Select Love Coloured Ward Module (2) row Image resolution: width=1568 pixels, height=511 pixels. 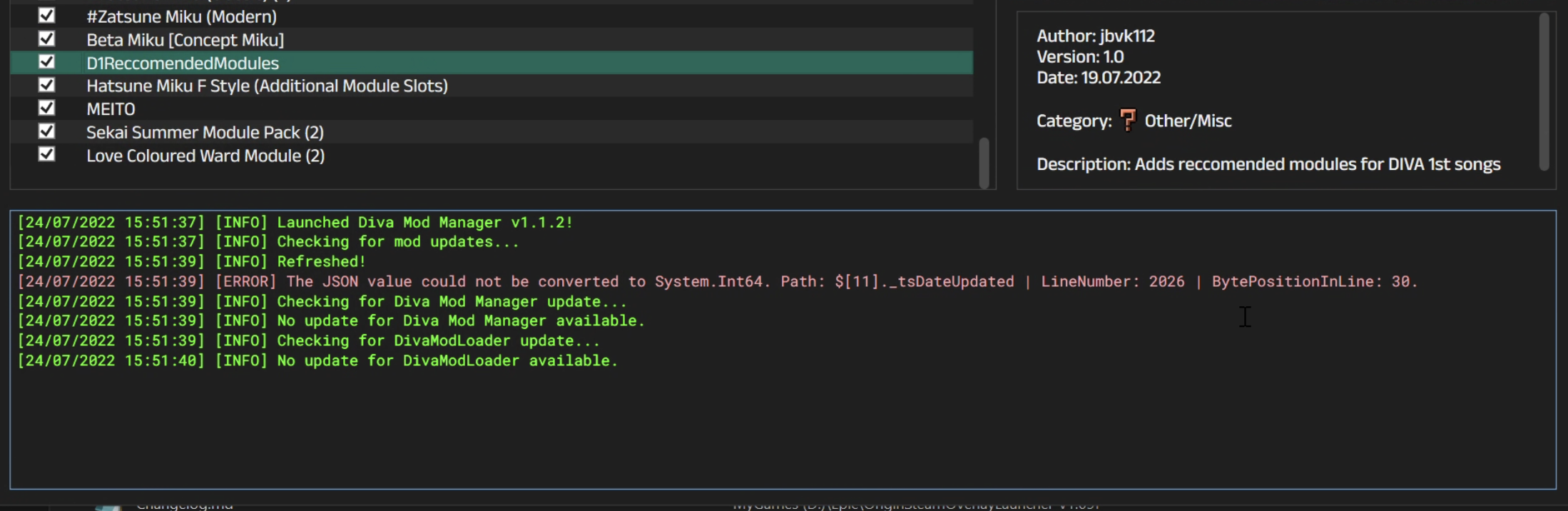point(492,156)
